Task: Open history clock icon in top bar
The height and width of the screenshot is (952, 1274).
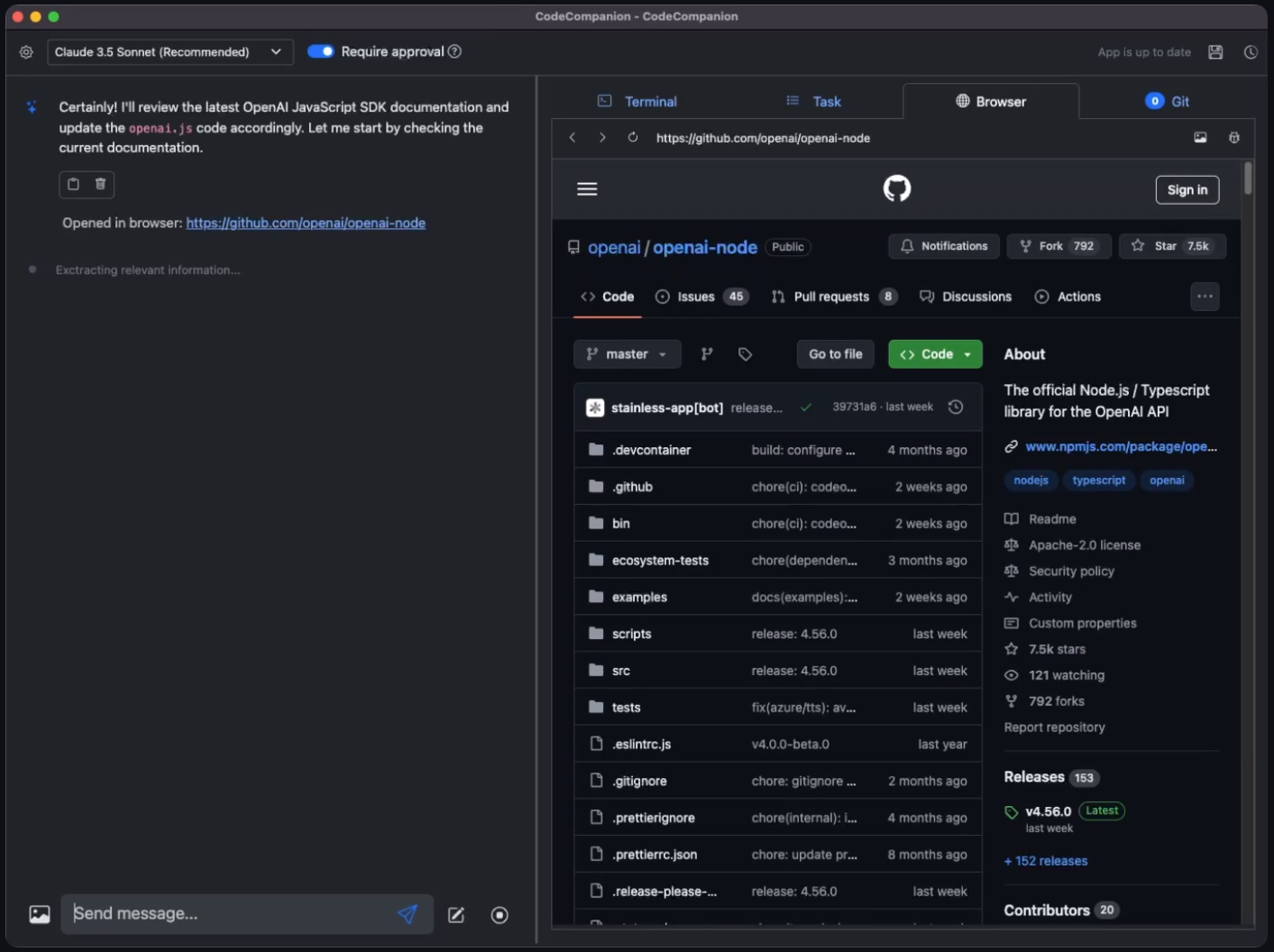Action: [x=1251, y=52]
